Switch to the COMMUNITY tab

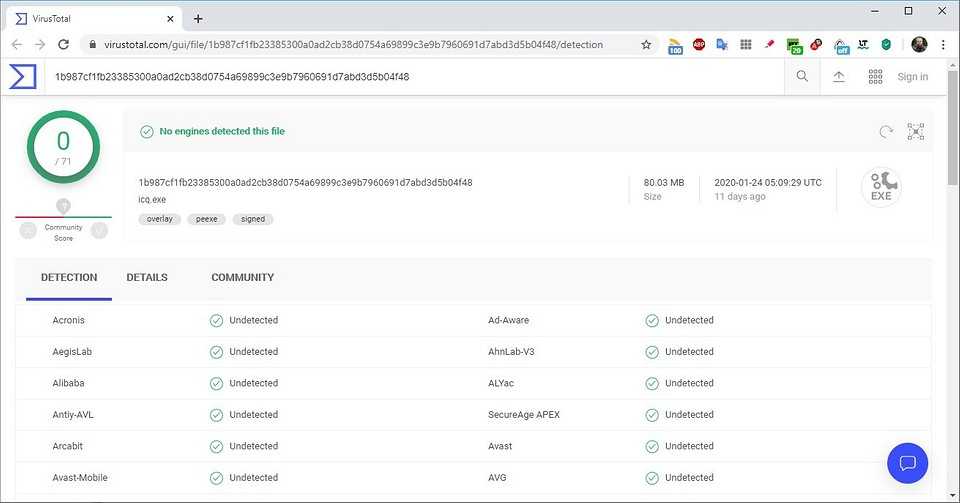(242, 277)
